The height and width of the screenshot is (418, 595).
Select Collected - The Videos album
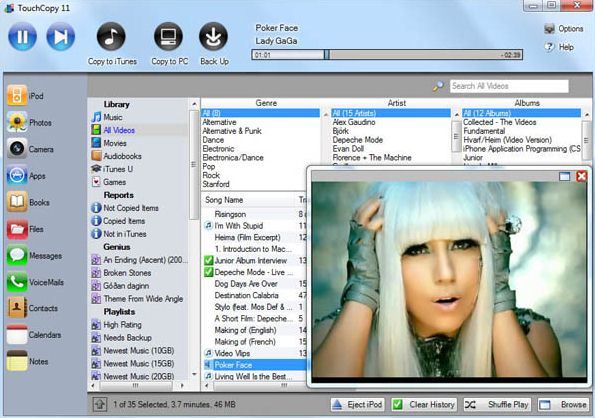click(x=499, y=122)
